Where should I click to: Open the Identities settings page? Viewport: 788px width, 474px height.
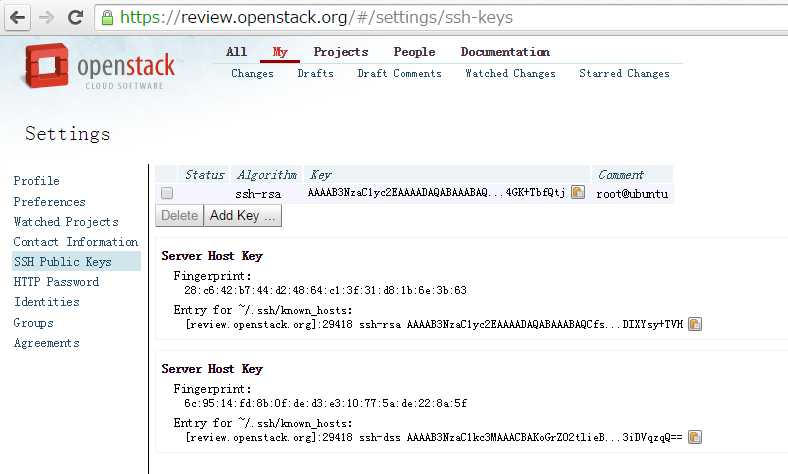47,302
